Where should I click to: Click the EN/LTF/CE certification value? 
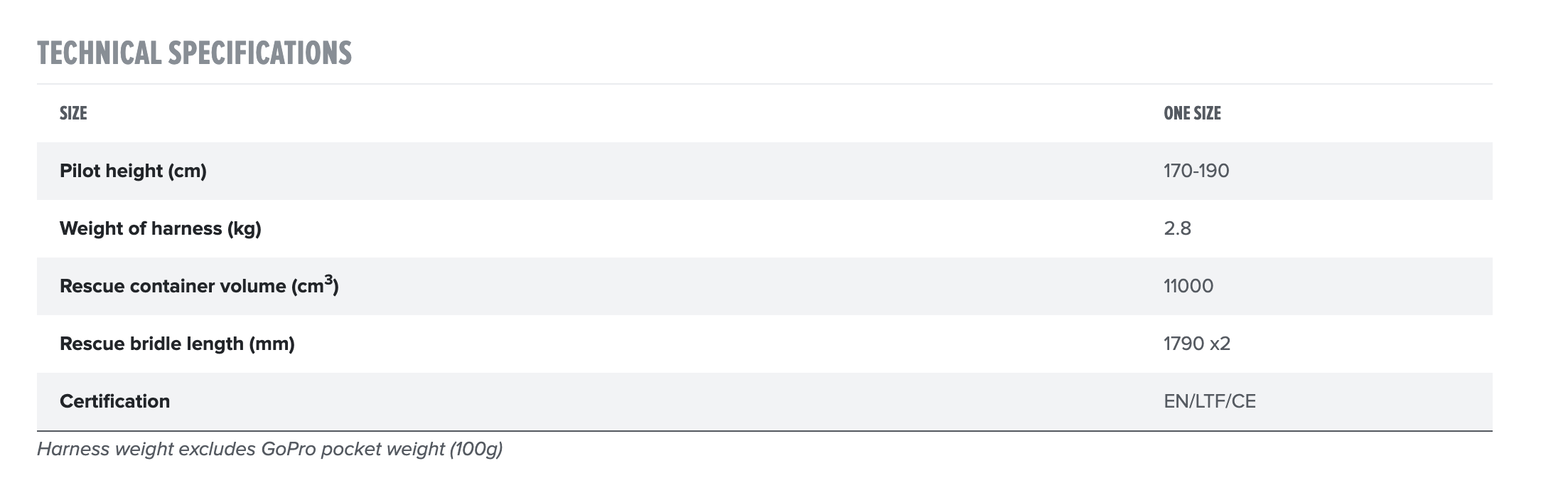pyautogui.click(x=1210, y=401)
